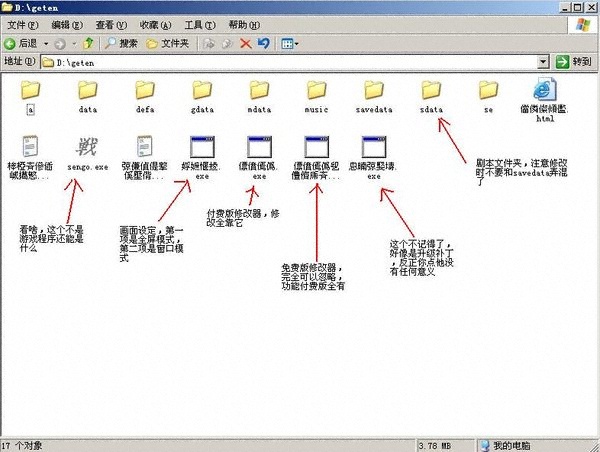This screenshot has width=600, height=452.
Task: Click the 转到 (Go) button
Action: pyautogui.click(x=574, y=62)
